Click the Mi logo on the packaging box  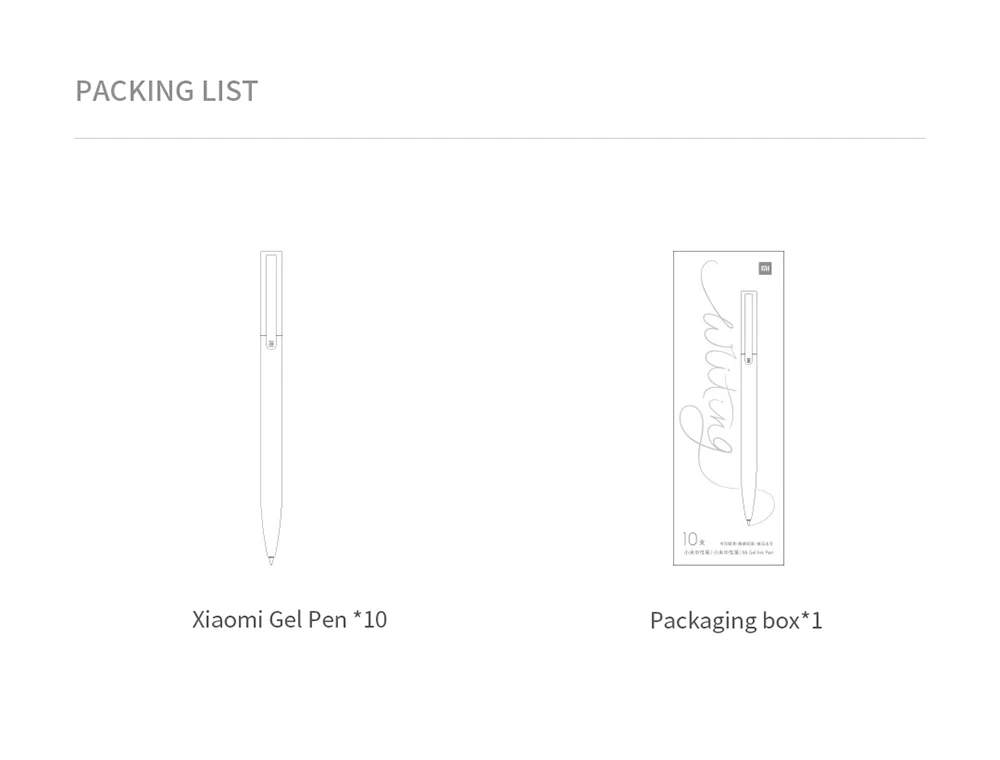(765, 269)
